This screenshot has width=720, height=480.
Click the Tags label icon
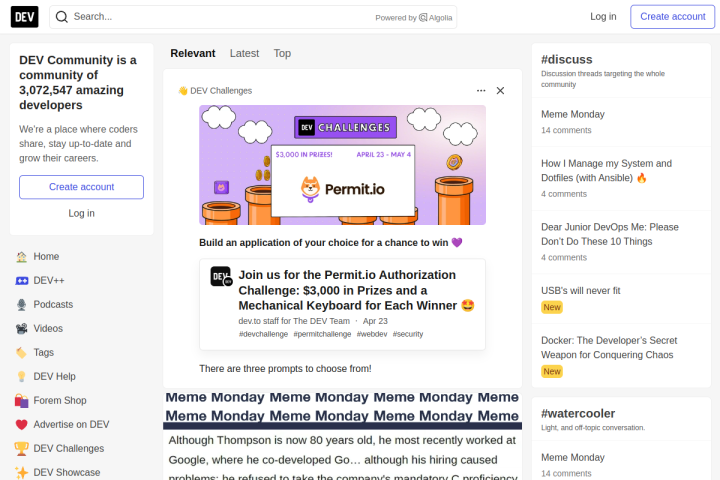pos(22,352)
